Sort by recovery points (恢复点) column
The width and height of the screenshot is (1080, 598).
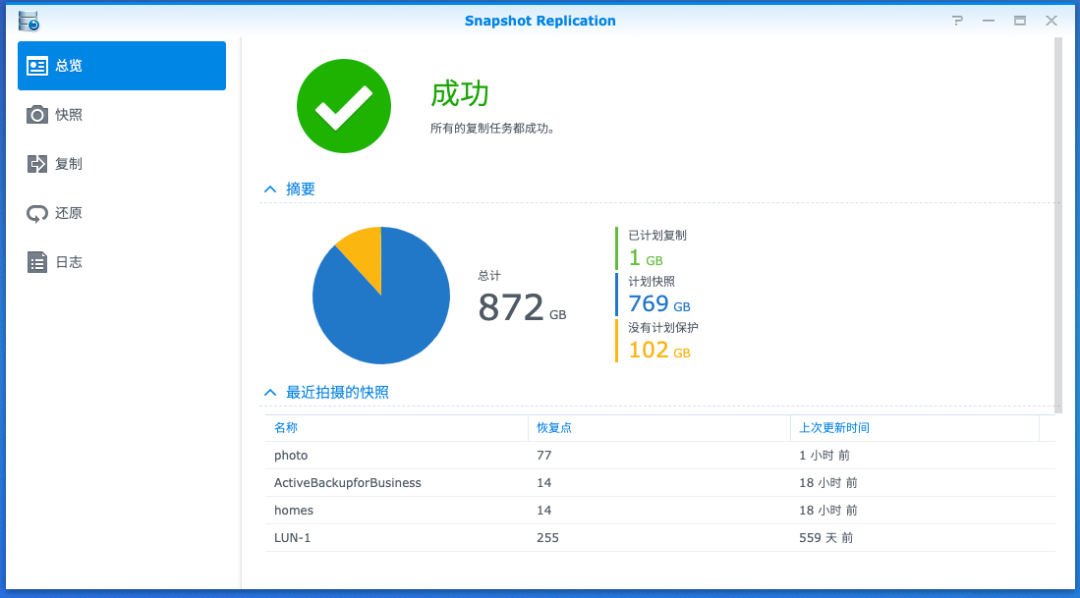554,428
